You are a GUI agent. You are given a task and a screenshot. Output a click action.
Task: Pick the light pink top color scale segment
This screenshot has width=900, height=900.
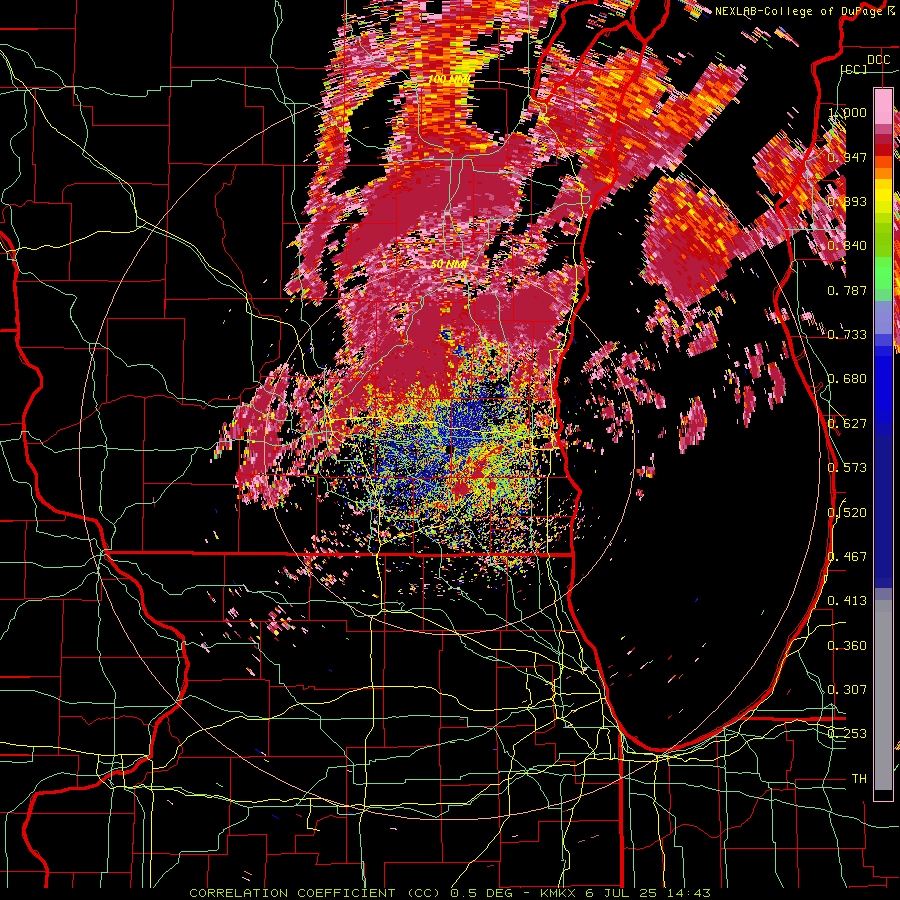883,107
